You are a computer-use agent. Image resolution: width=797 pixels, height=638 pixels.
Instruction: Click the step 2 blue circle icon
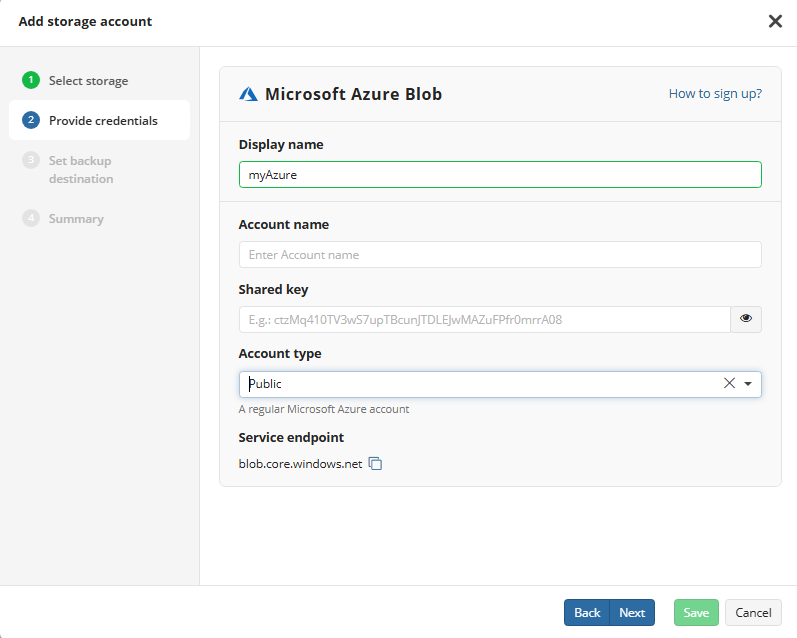pos(31,121)
